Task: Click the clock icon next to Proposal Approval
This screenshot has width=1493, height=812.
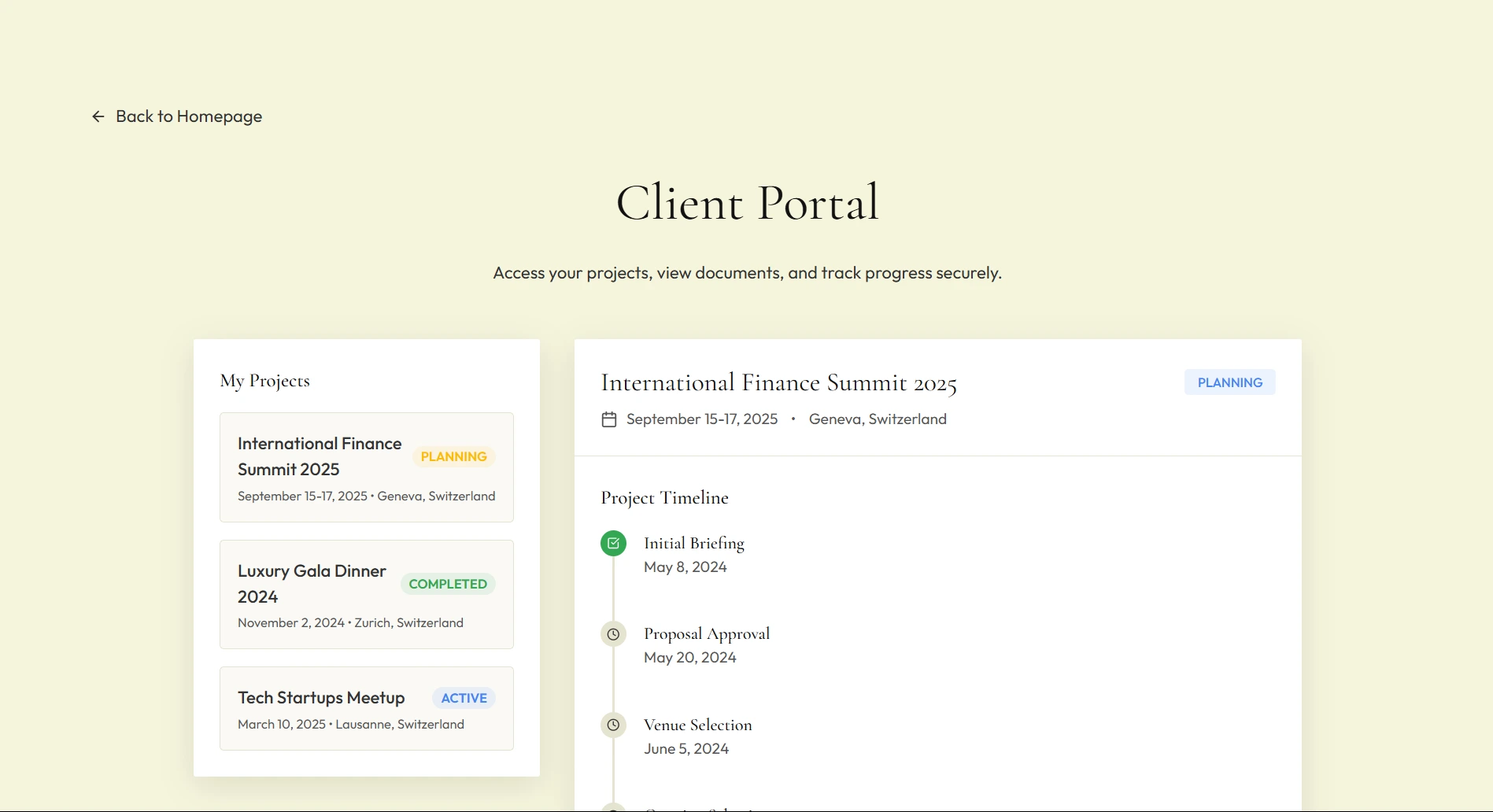Action: click(613, 633)
